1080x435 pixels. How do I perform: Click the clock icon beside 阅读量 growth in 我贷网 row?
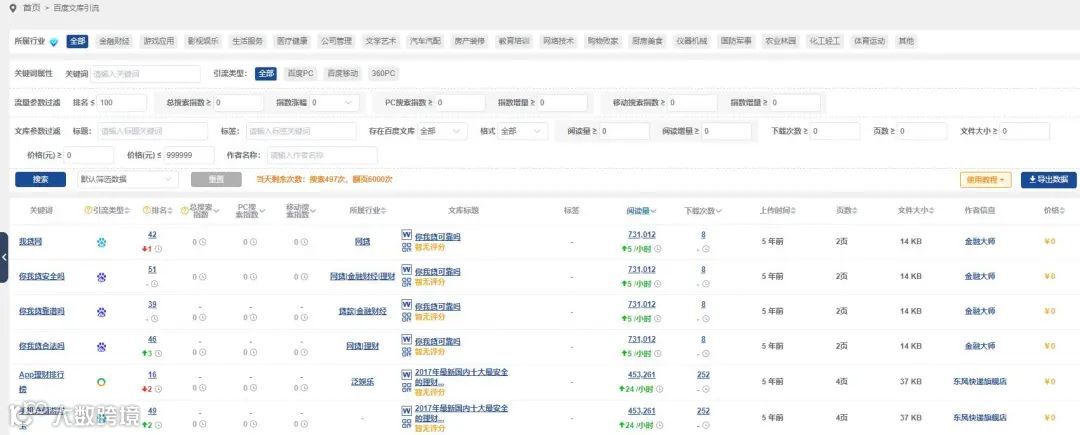657,248
